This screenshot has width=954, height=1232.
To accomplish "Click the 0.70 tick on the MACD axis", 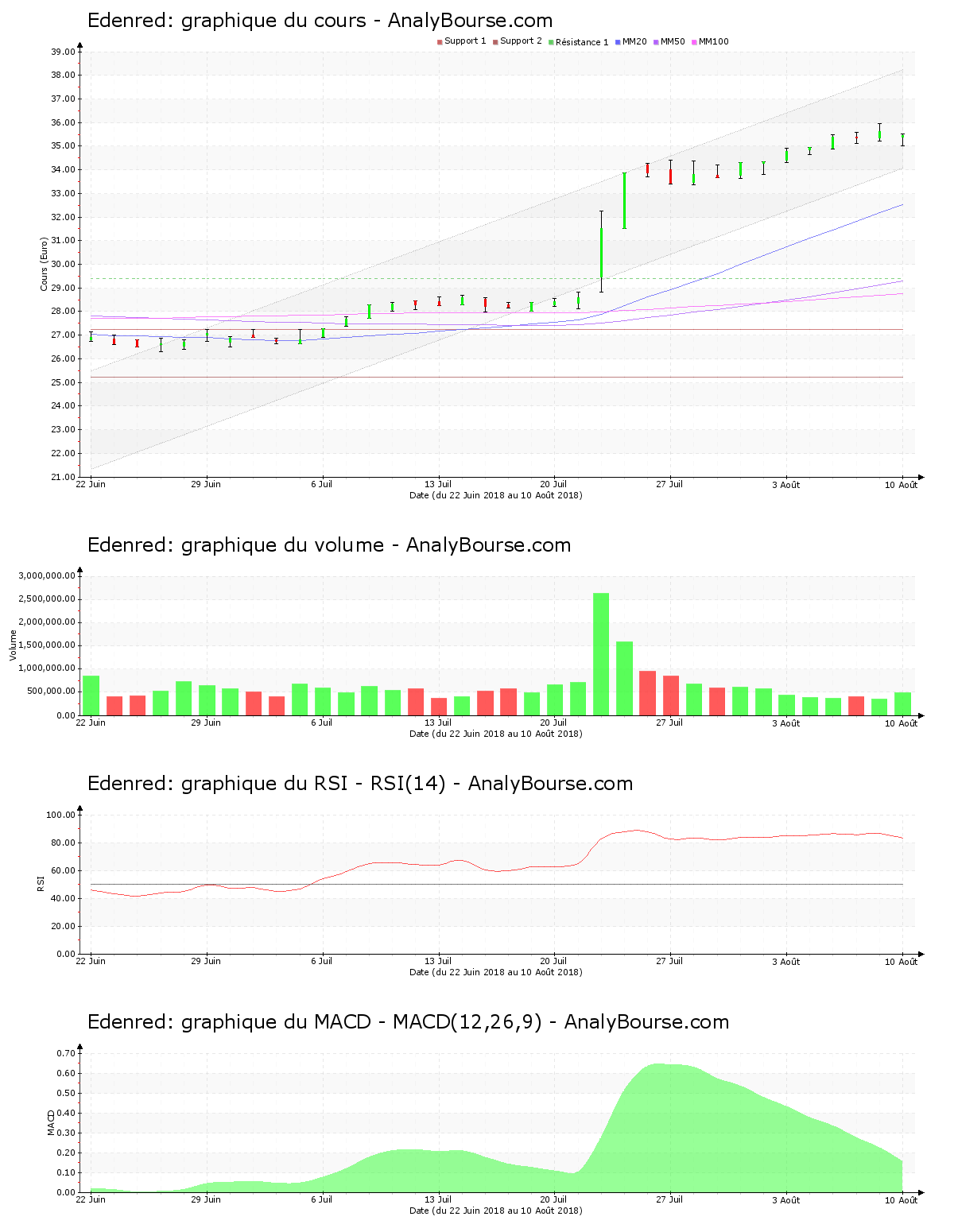I will 66,1053.
